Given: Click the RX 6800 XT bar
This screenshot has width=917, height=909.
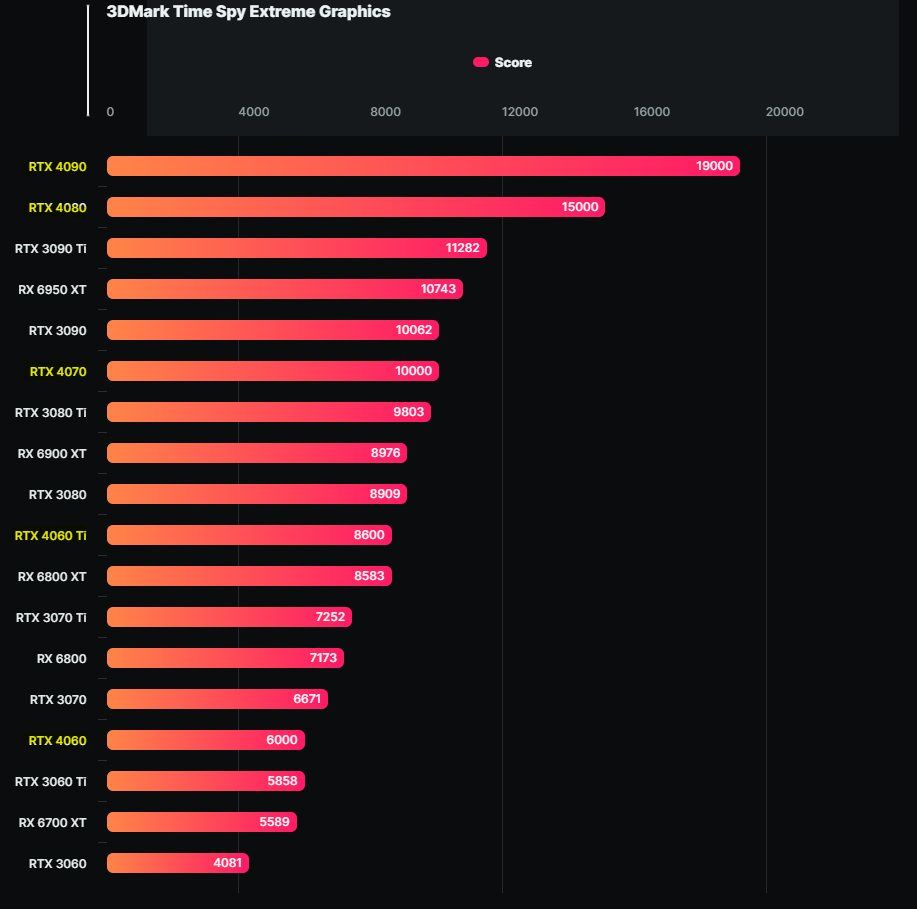Looking at the screenshot, I should (249, 576).
